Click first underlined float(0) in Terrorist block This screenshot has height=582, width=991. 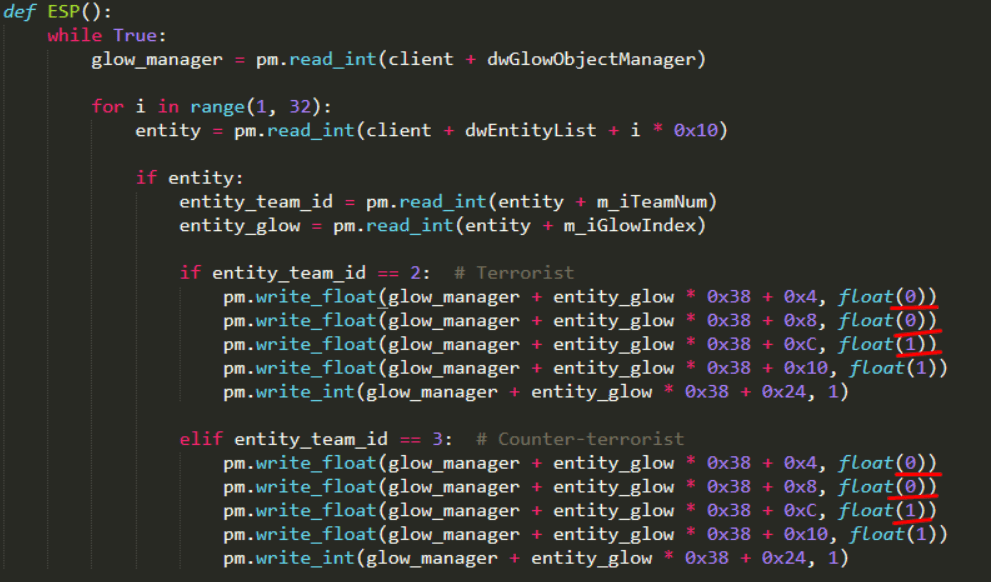(887, 296)
